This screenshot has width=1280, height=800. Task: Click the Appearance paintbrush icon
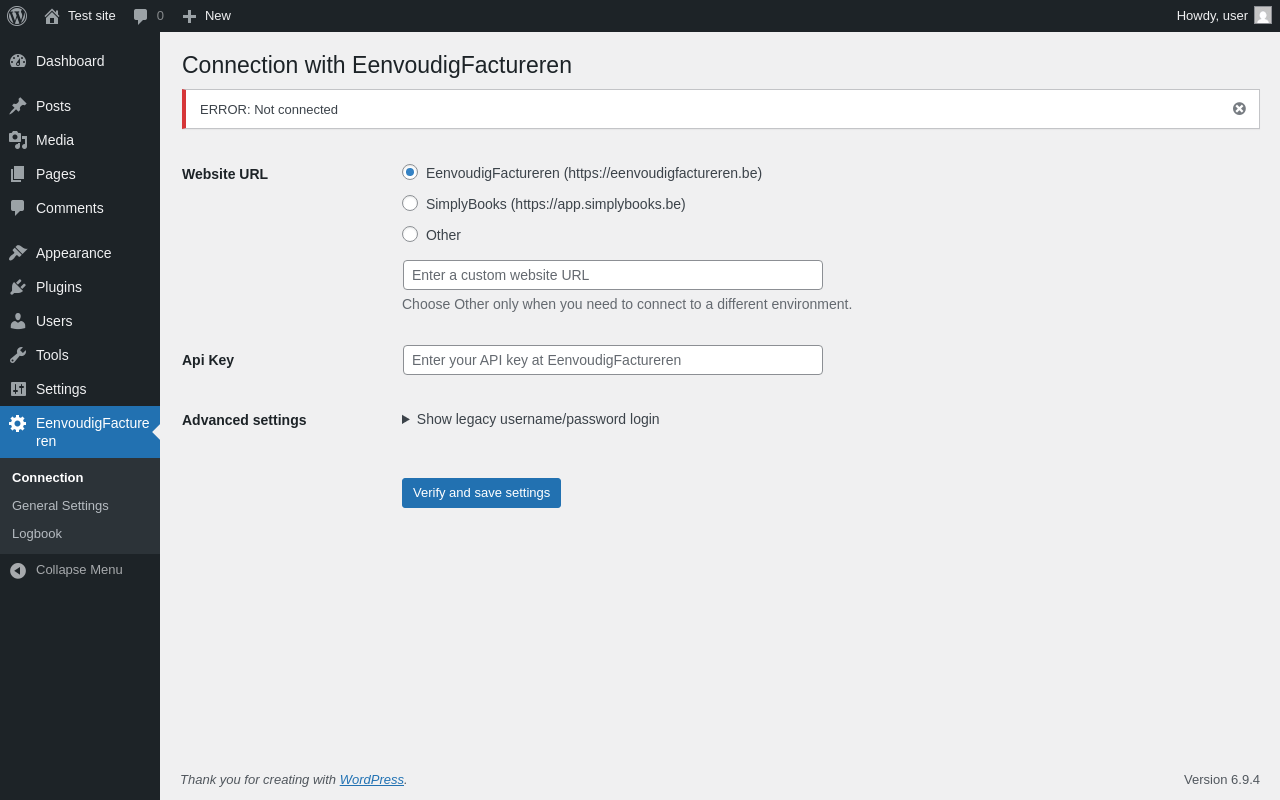18,253
